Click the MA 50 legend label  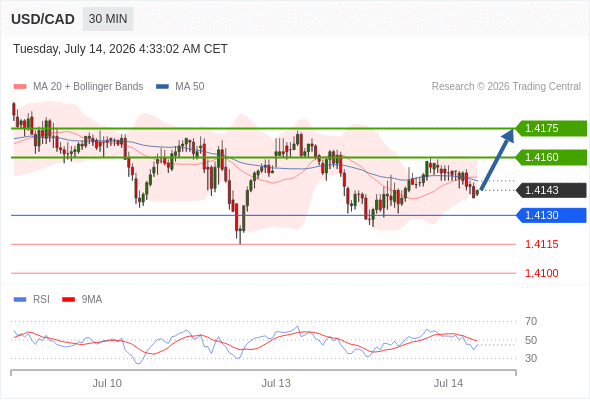coord(190,87)
